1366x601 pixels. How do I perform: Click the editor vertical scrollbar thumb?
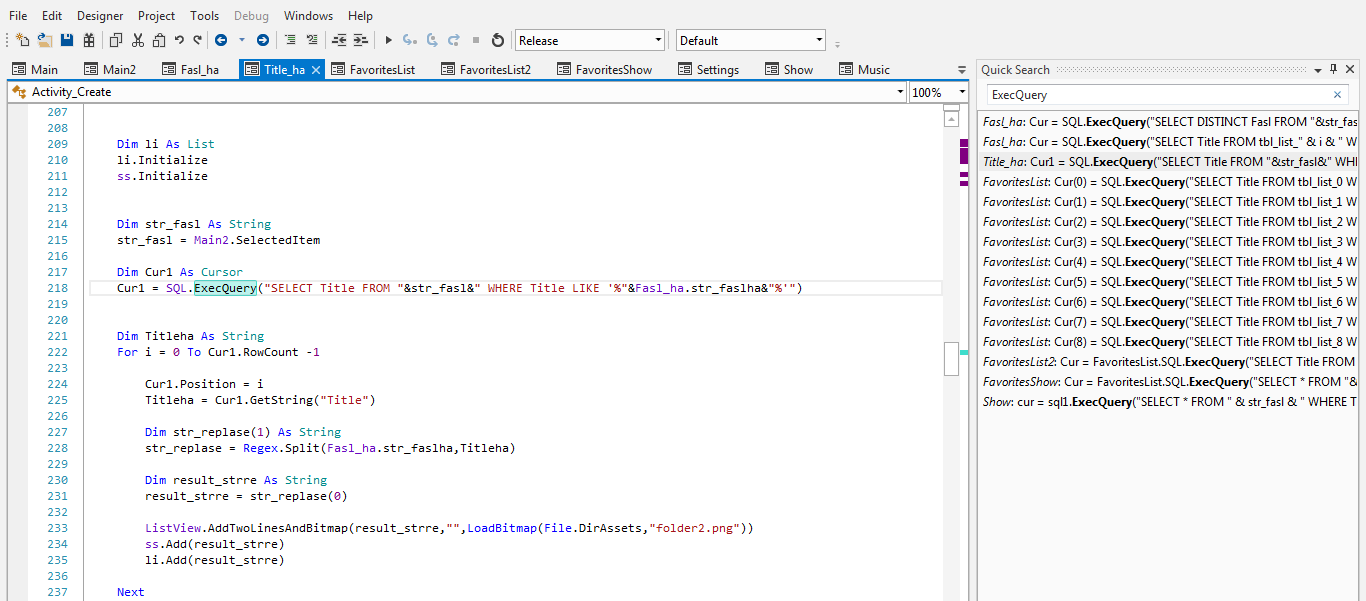point(951,358)
